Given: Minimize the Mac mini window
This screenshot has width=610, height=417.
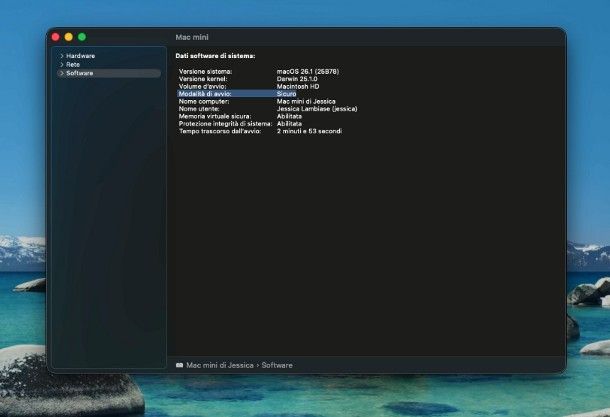Looking at the screenshot, I should 69,37.
